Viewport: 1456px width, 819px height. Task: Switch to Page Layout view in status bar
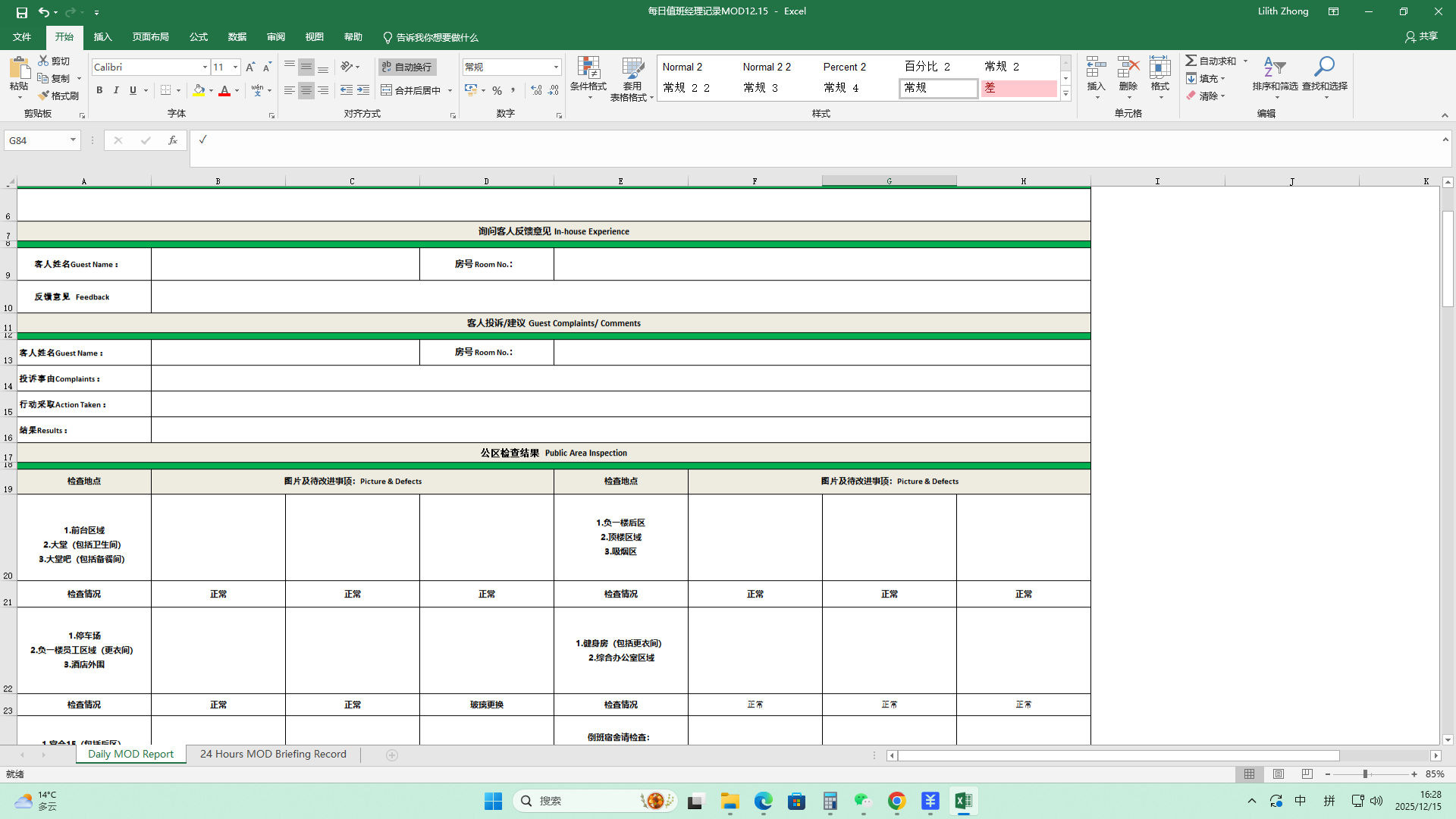point(1279,774)
